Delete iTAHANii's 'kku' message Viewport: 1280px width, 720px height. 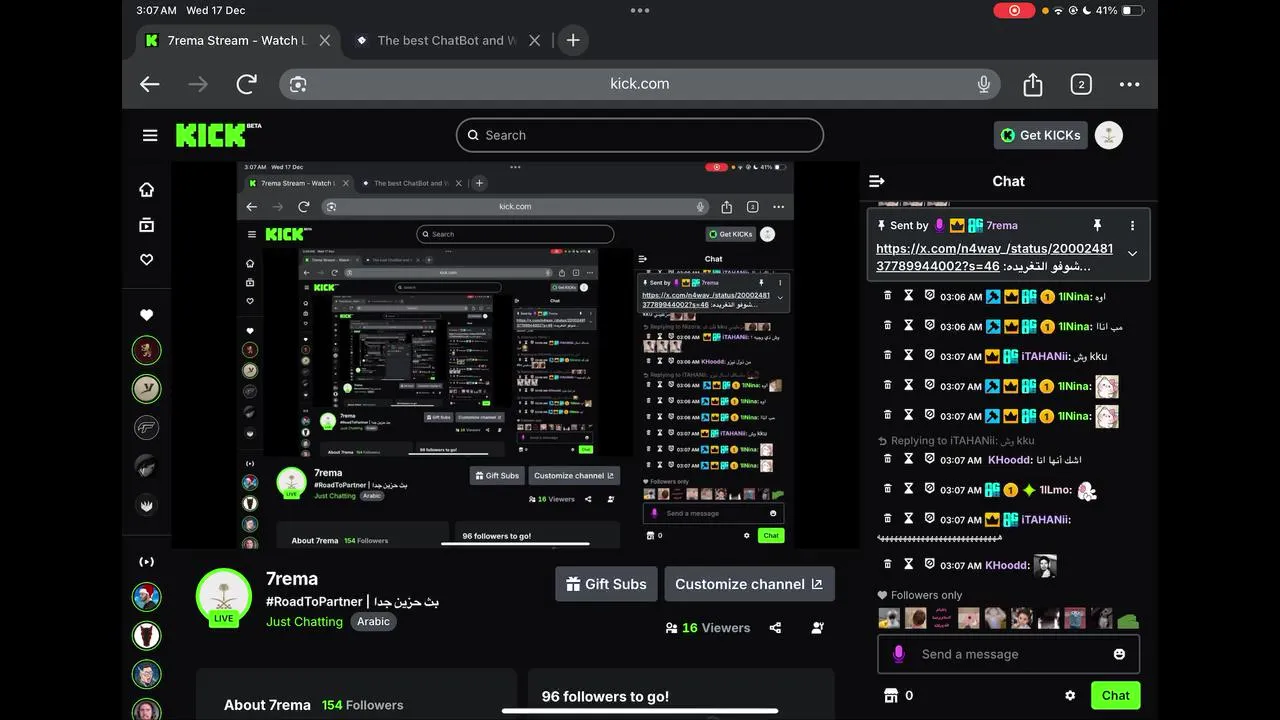887,355
